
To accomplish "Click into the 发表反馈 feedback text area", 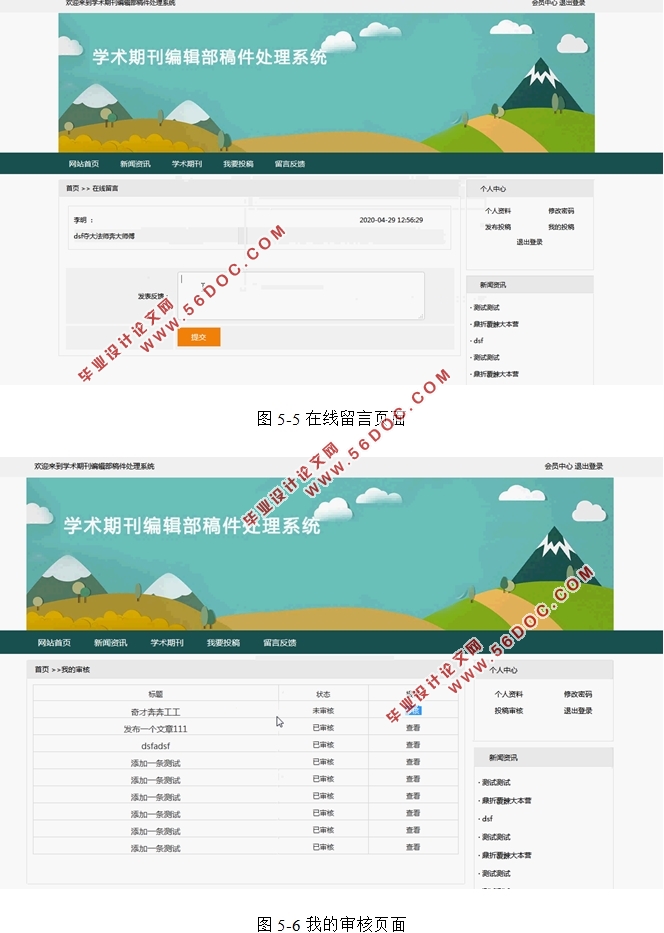I will (301, 296).
